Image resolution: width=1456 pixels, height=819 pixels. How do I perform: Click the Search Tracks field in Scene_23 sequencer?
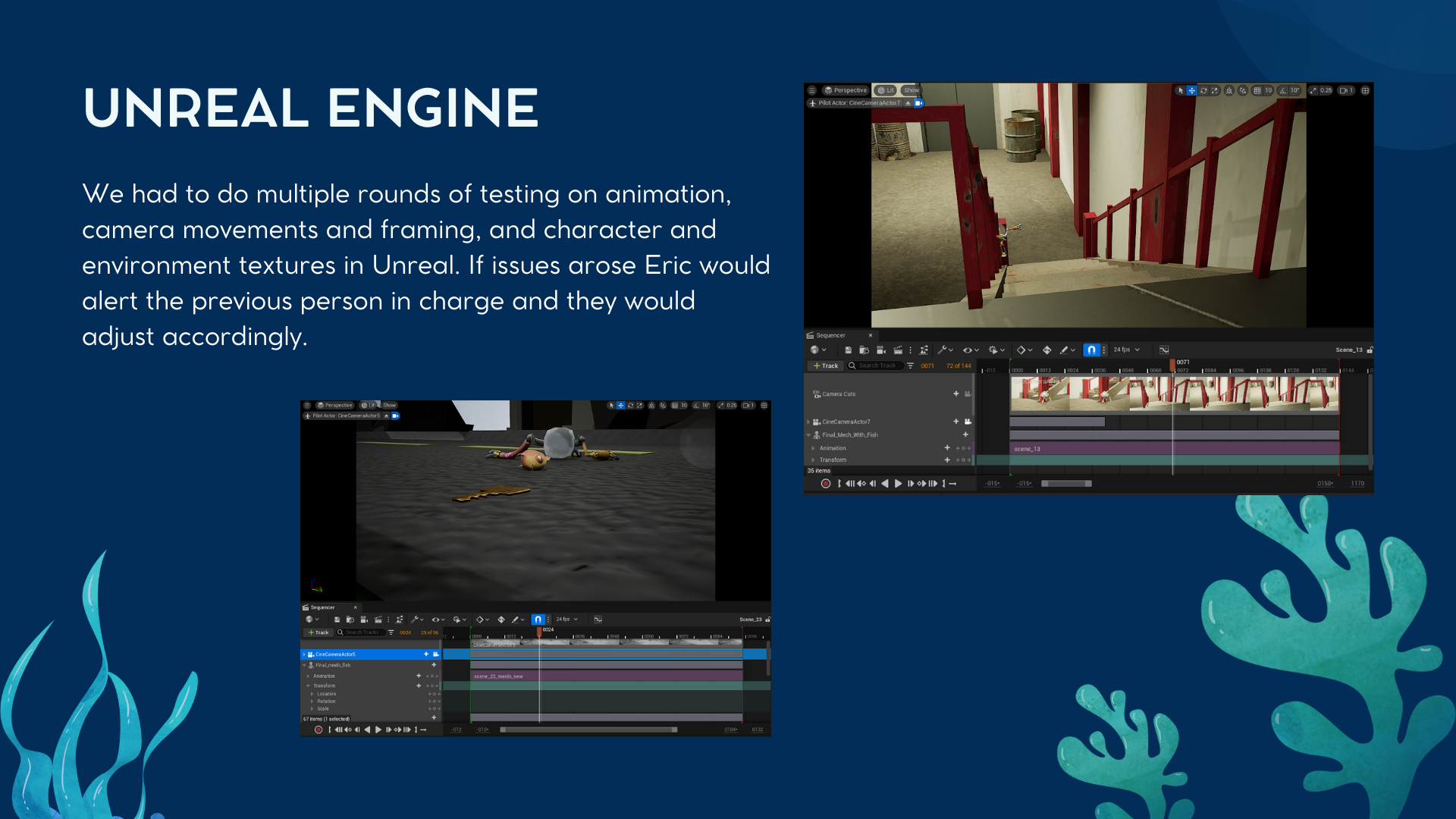361,632
